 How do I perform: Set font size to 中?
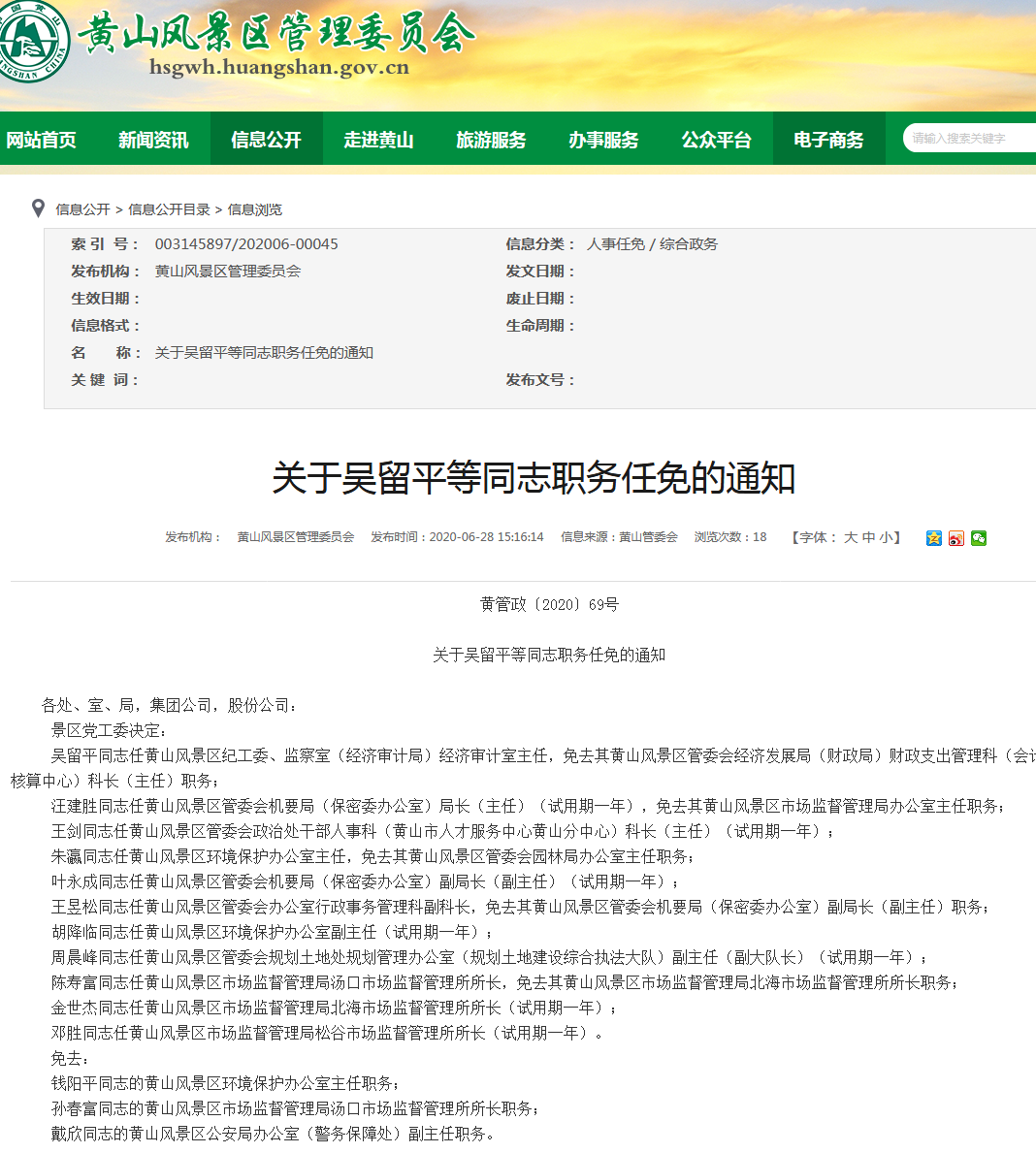pyautogui.click(x=868, y=537)
